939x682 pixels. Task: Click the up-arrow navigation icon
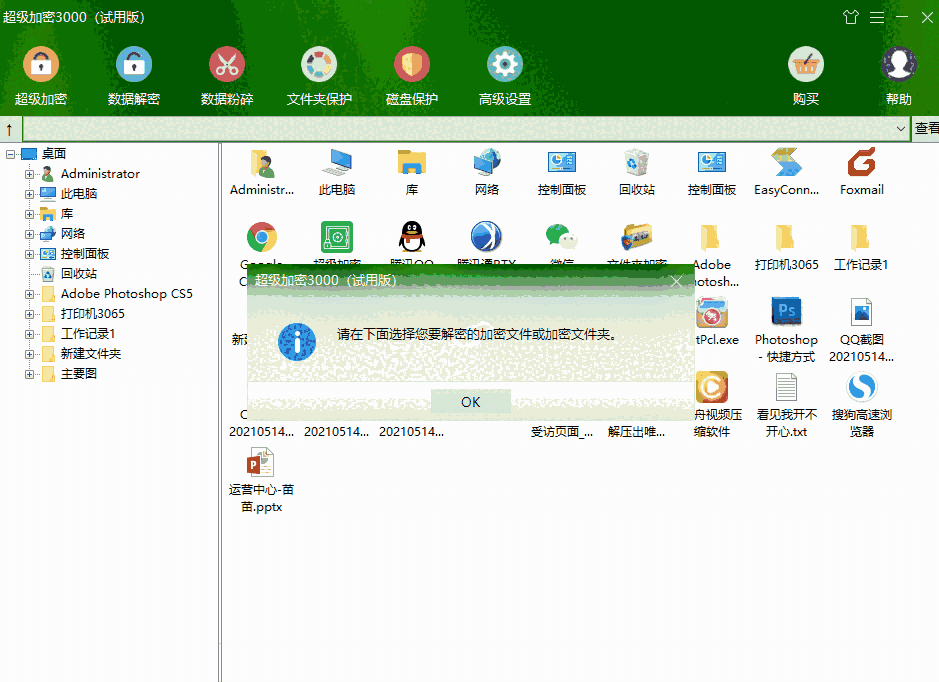point(9,128)
